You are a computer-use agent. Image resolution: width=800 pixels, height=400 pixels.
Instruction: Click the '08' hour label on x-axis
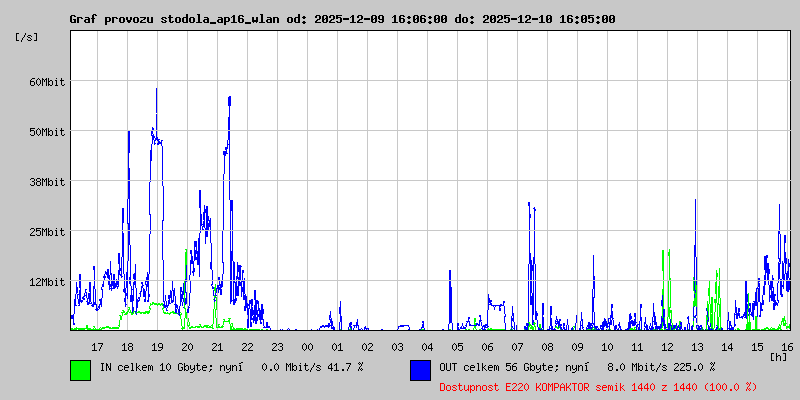[547, 347]
